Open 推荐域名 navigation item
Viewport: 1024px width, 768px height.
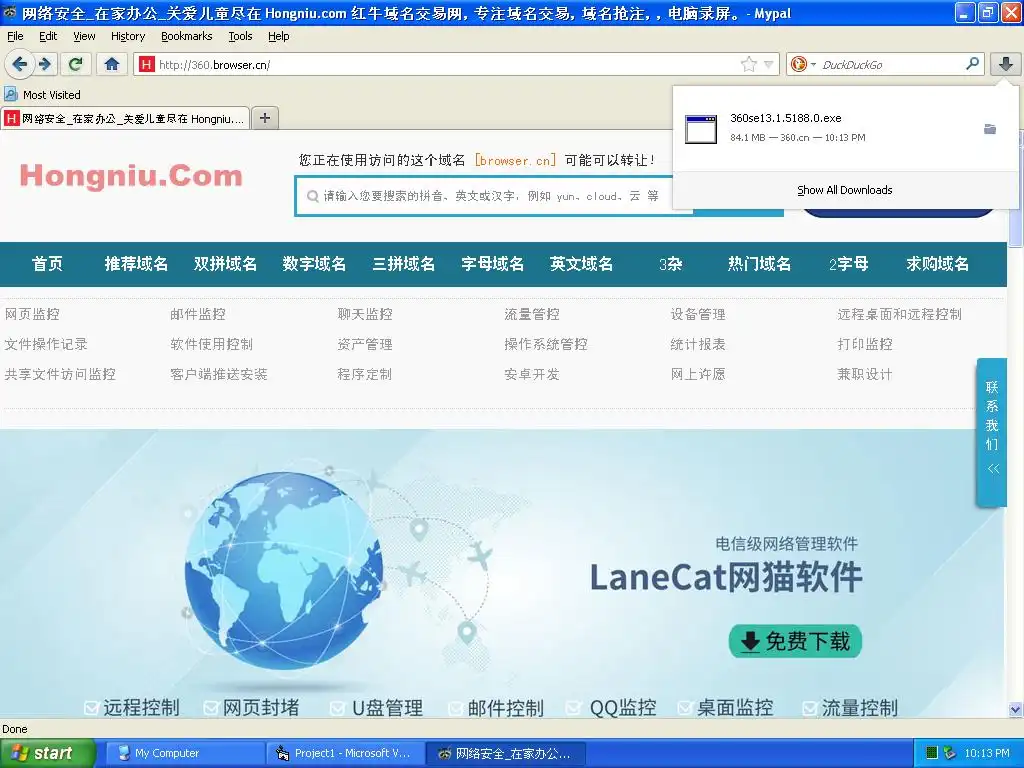coord(136,264)
